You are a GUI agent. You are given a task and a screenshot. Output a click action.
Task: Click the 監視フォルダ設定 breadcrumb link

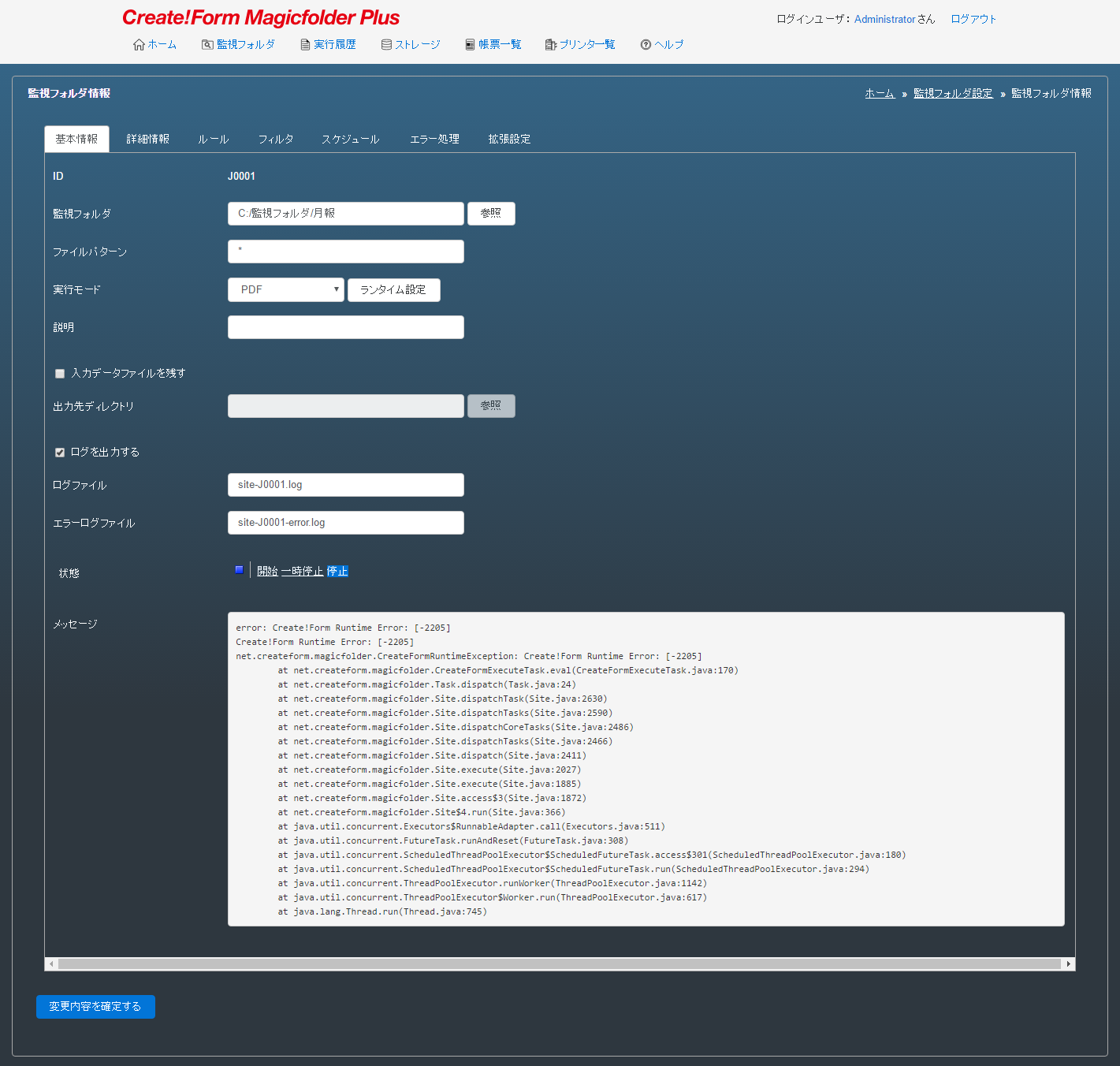[953, 93]
